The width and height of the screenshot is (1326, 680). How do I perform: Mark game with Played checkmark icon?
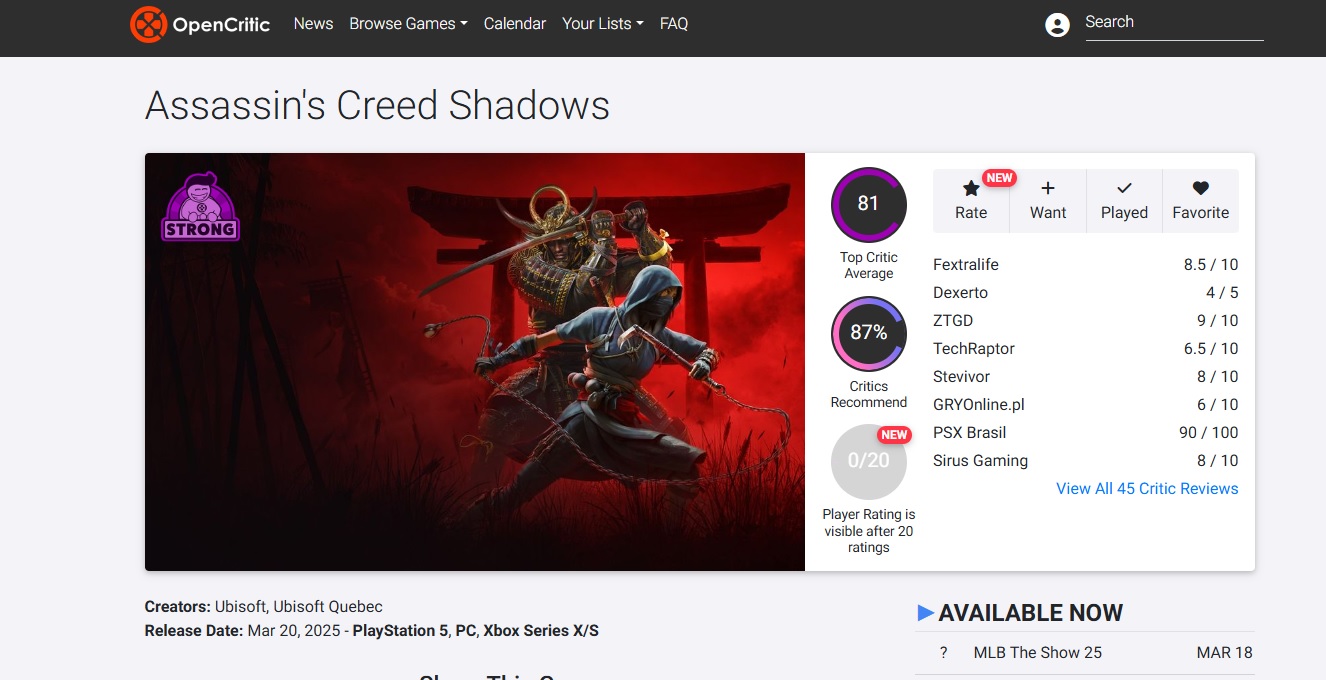click(x=1124, y=188)
